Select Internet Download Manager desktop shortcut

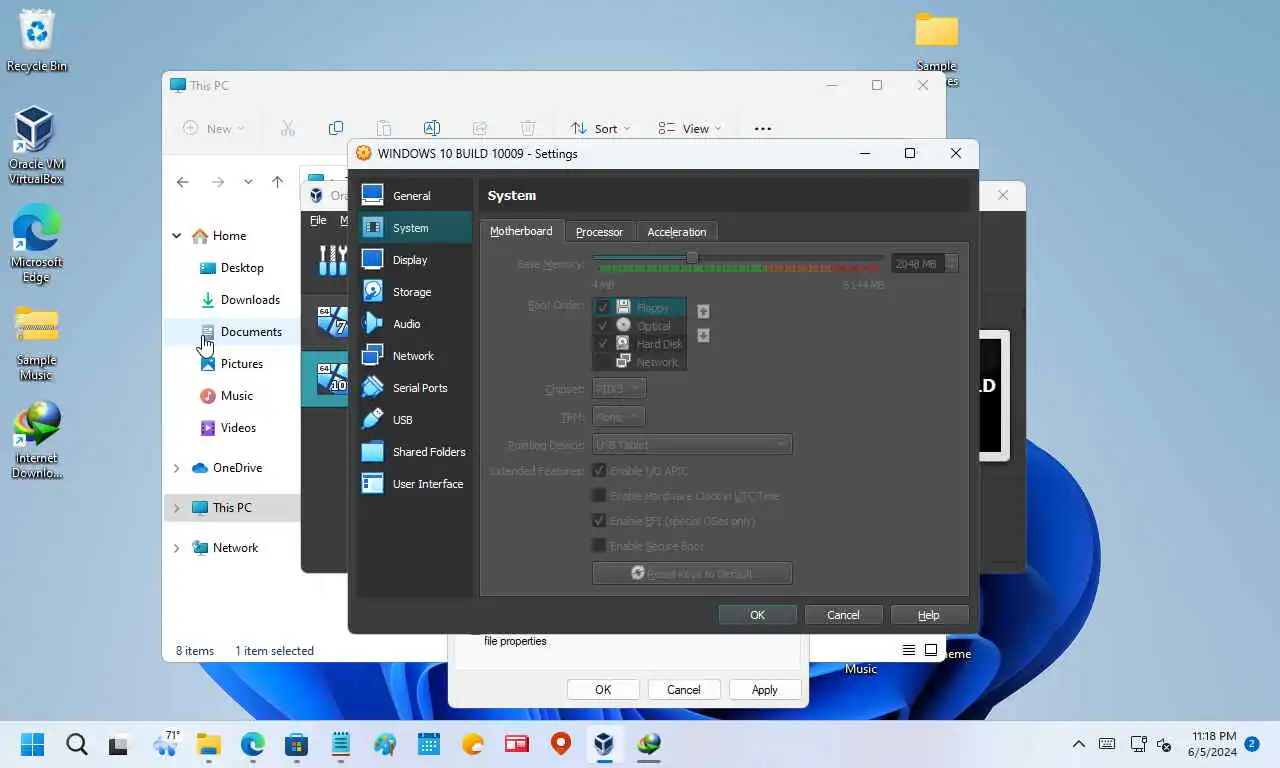[37, 440]
